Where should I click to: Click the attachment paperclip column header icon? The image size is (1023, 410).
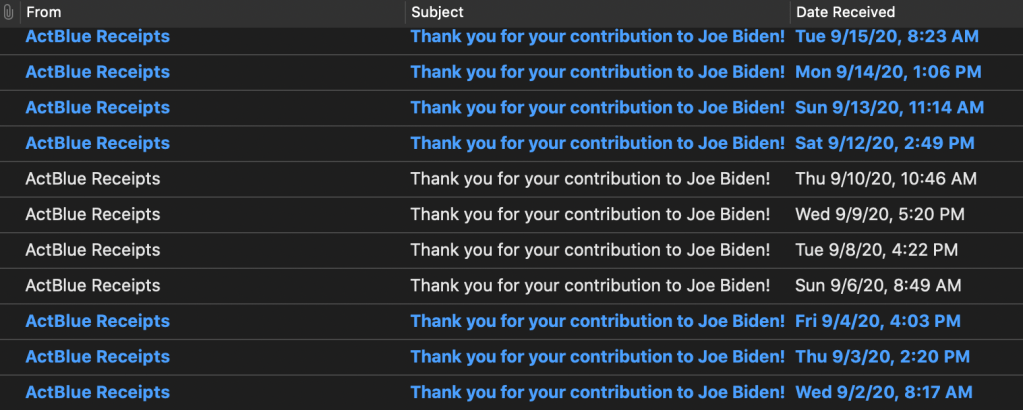coord(9,12)
